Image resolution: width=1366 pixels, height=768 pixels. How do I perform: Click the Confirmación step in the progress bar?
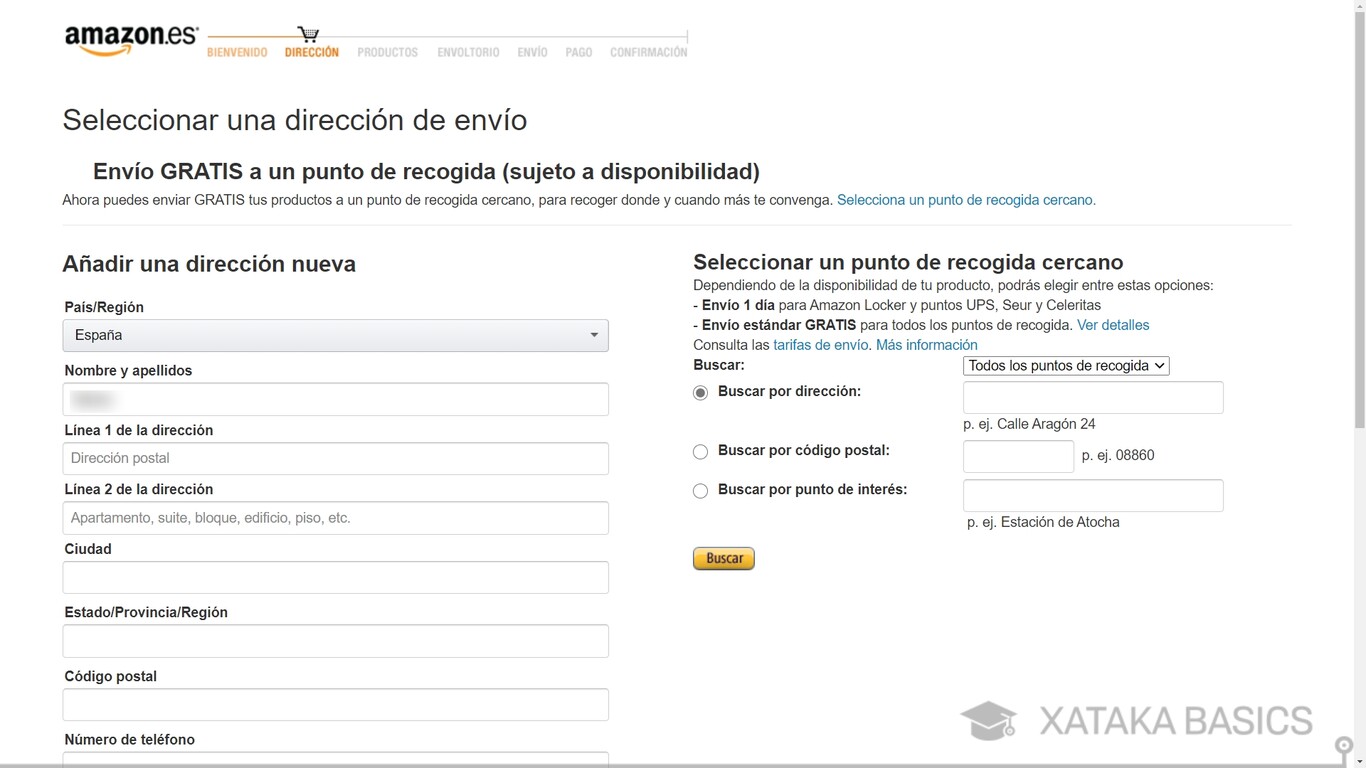click(648, 51)
